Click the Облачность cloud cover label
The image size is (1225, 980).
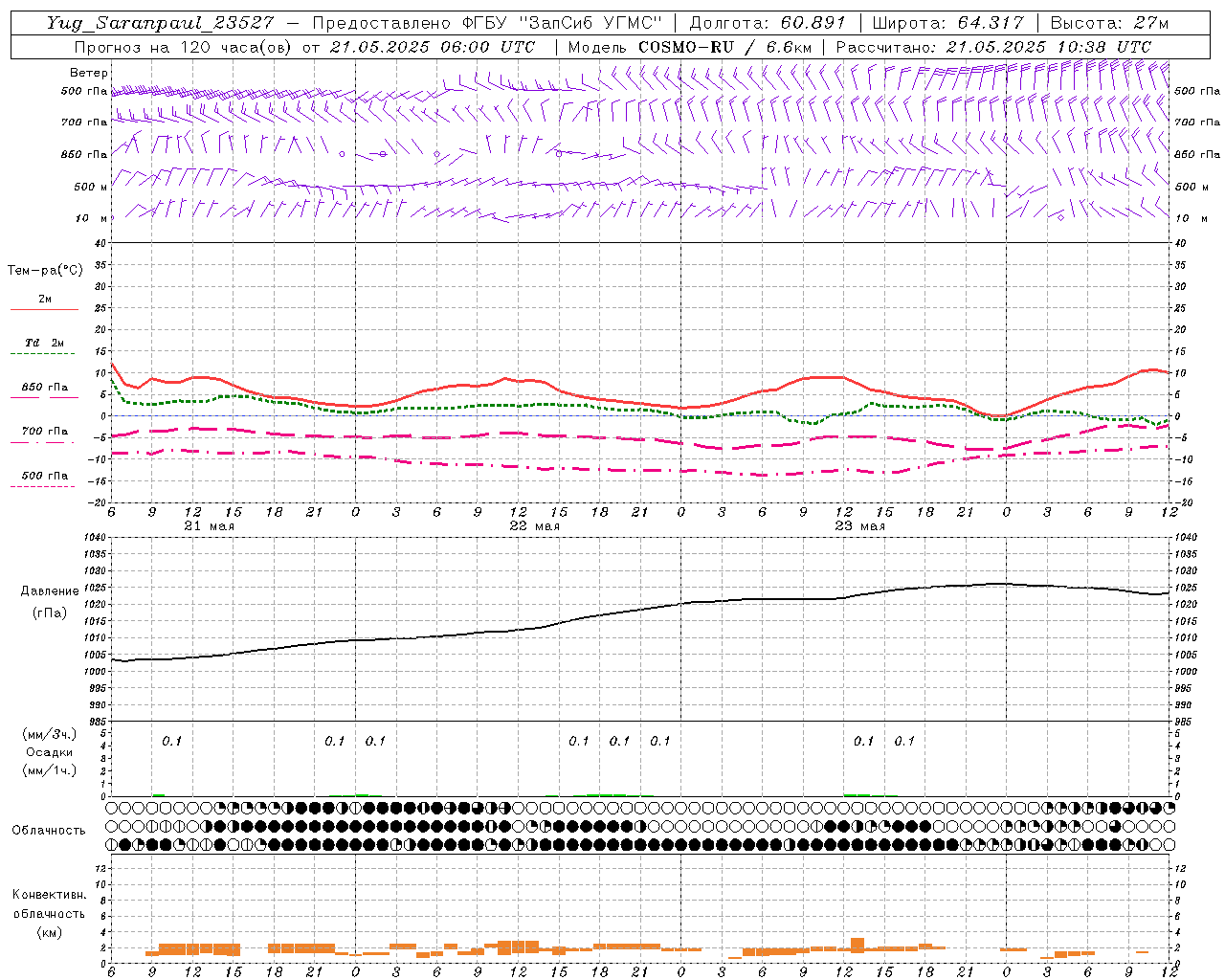[49, 831]
